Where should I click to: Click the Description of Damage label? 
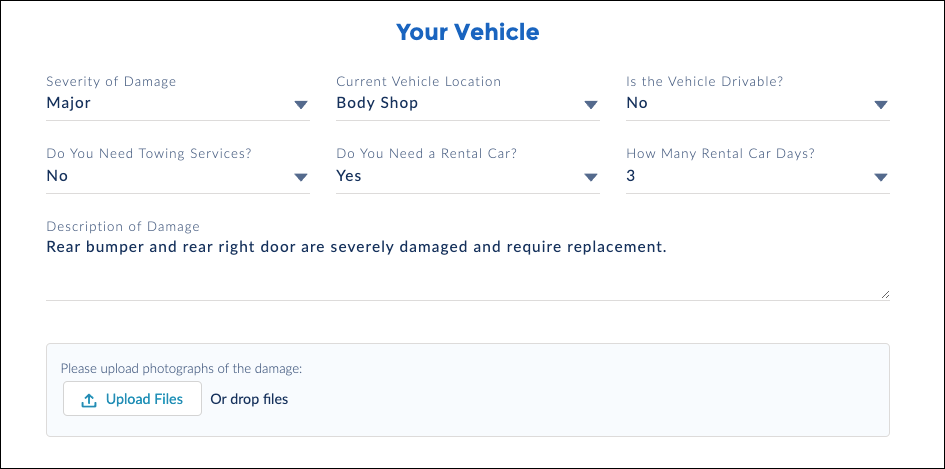click(x=123, y=227)
